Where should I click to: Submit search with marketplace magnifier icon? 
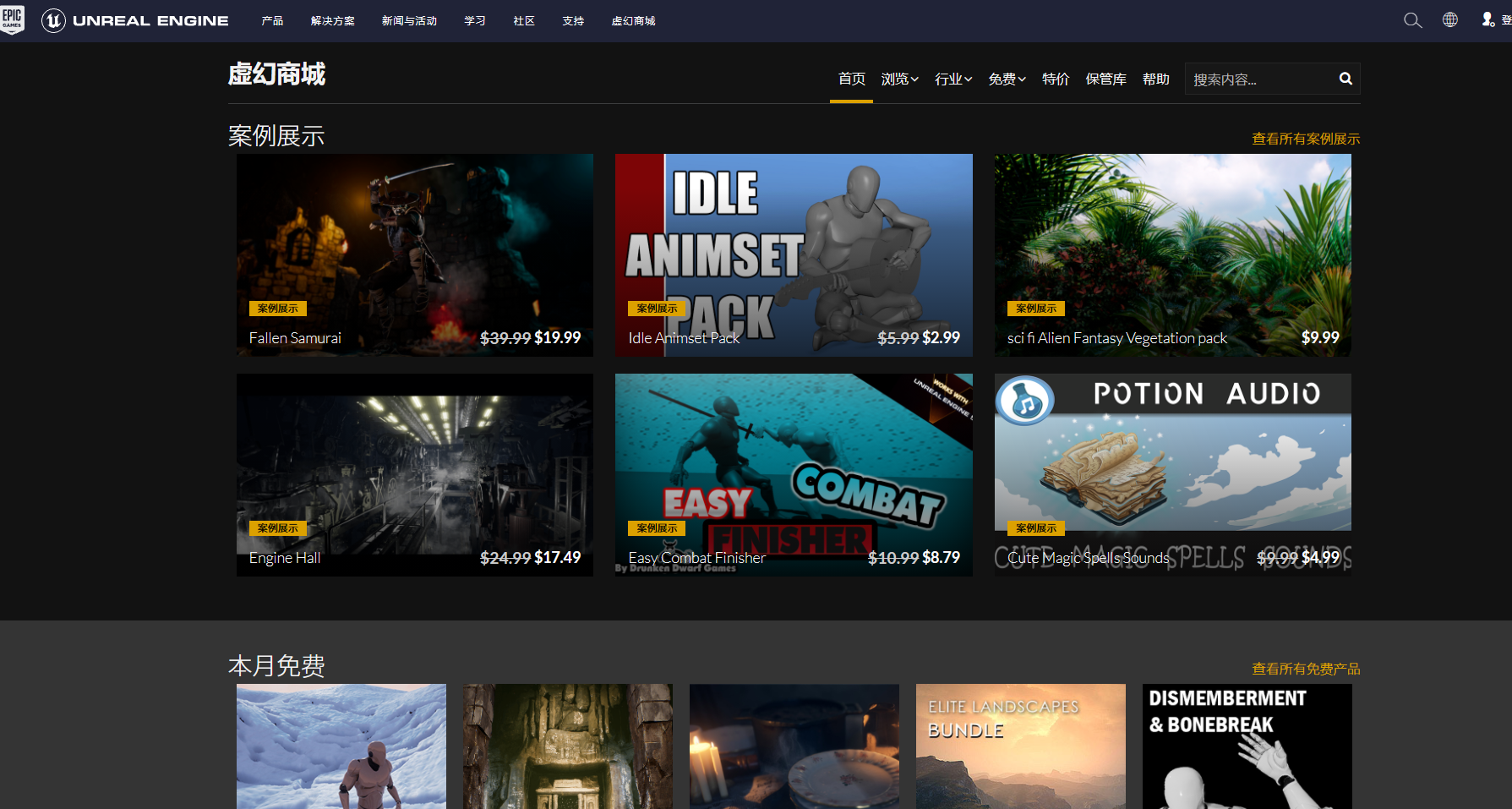pyautogui.click(x=1346, y=79)
